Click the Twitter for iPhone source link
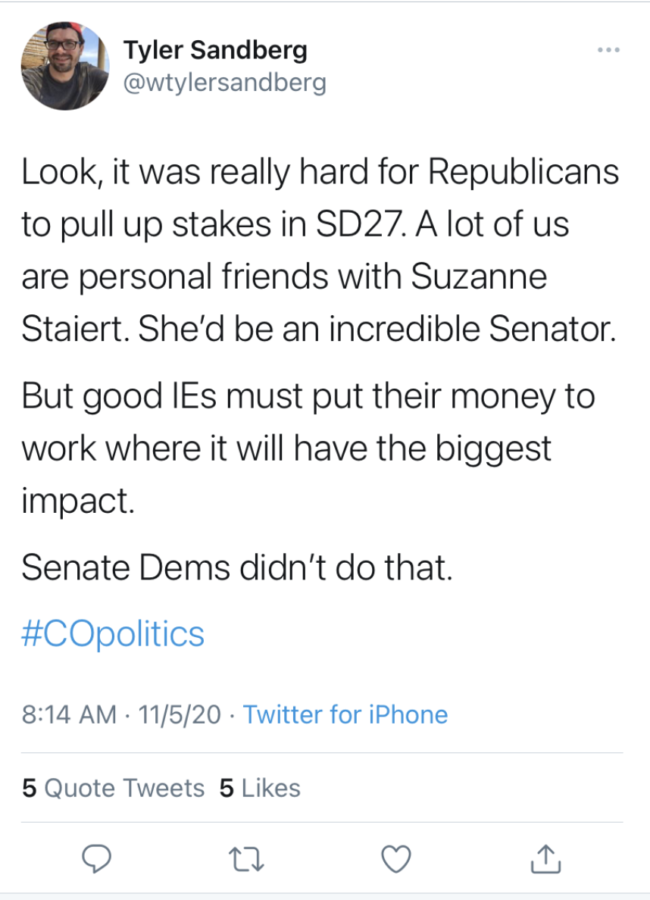Screen dimensions: 650x900 coord(345,714)
